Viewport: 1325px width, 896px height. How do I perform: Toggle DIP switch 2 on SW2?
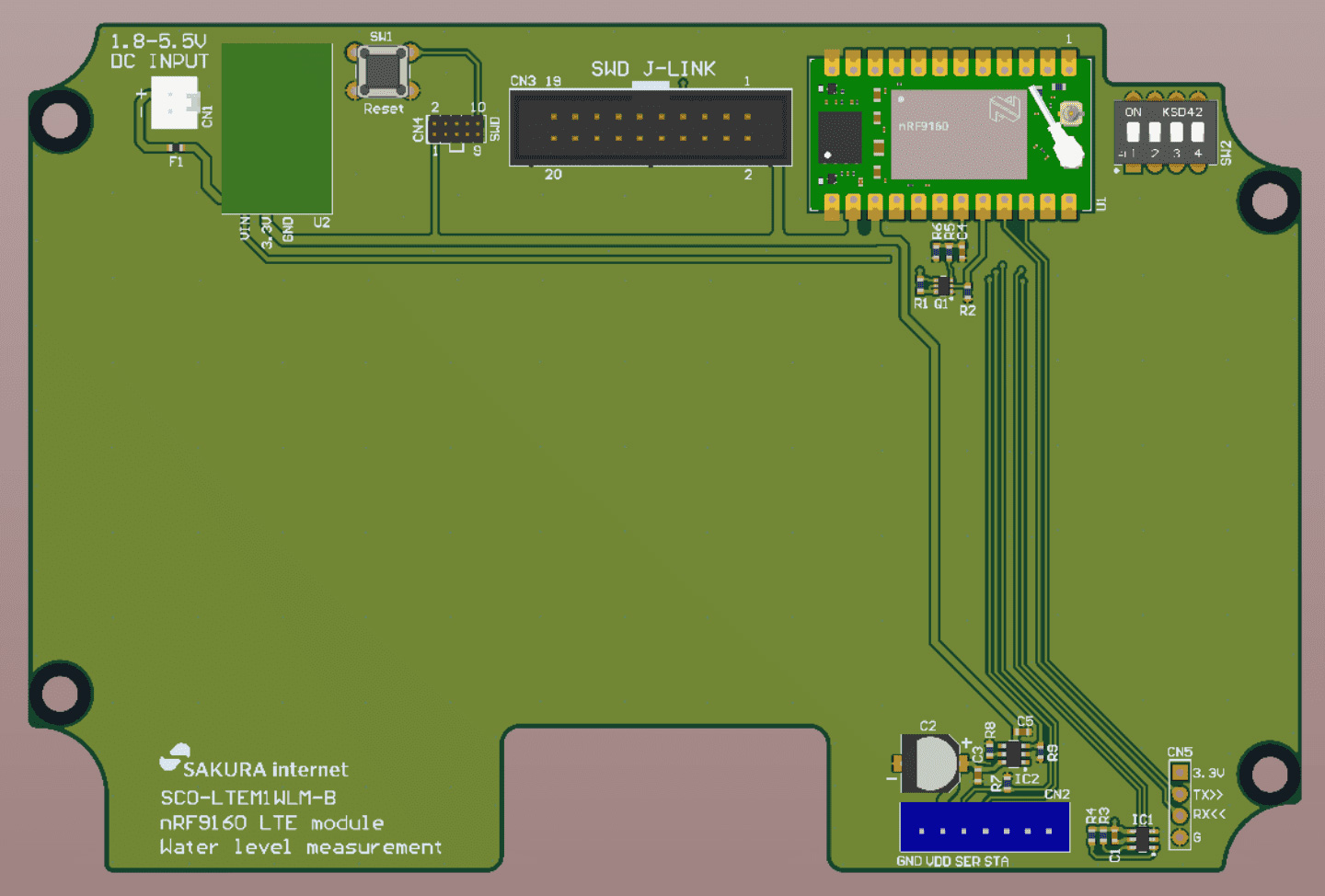(1155, 132)
